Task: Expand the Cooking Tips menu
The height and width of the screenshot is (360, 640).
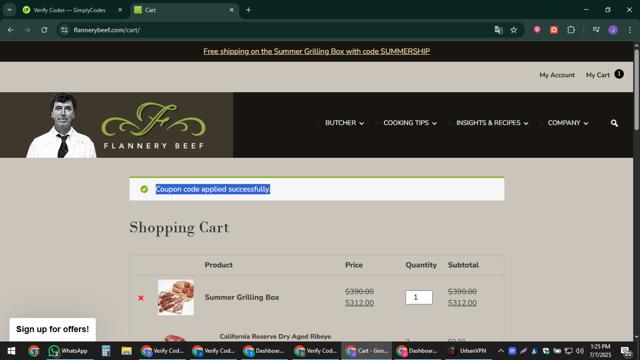Action: point(410,123)
